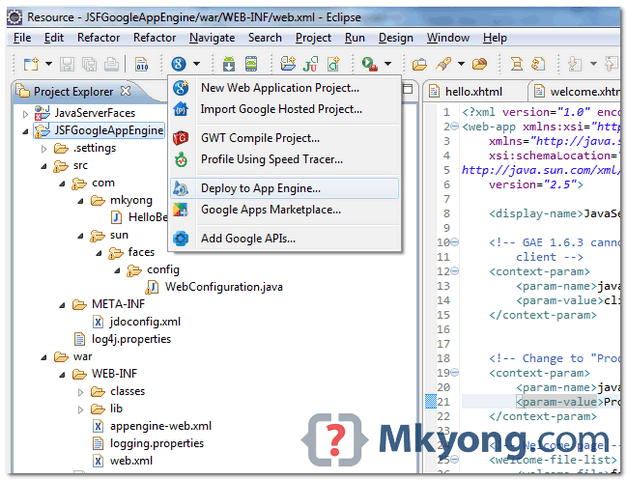The width and height of the screenshot is (627, 480).
Task: Collapse the JSFGoogleAppEngine project node
Action: (x=25, y=131)
